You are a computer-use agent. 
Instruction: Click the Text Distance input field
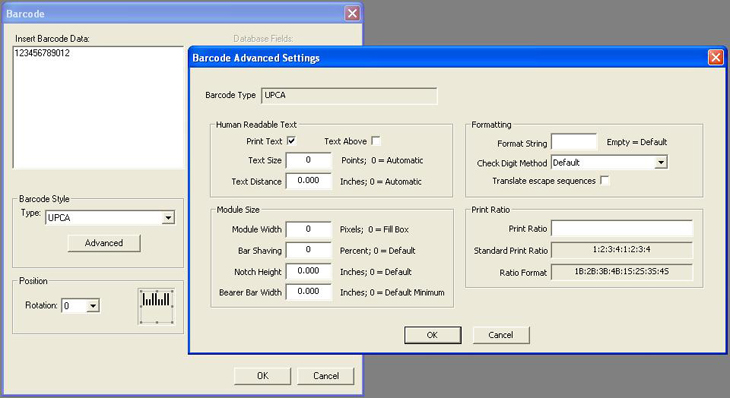coord(308,181)
